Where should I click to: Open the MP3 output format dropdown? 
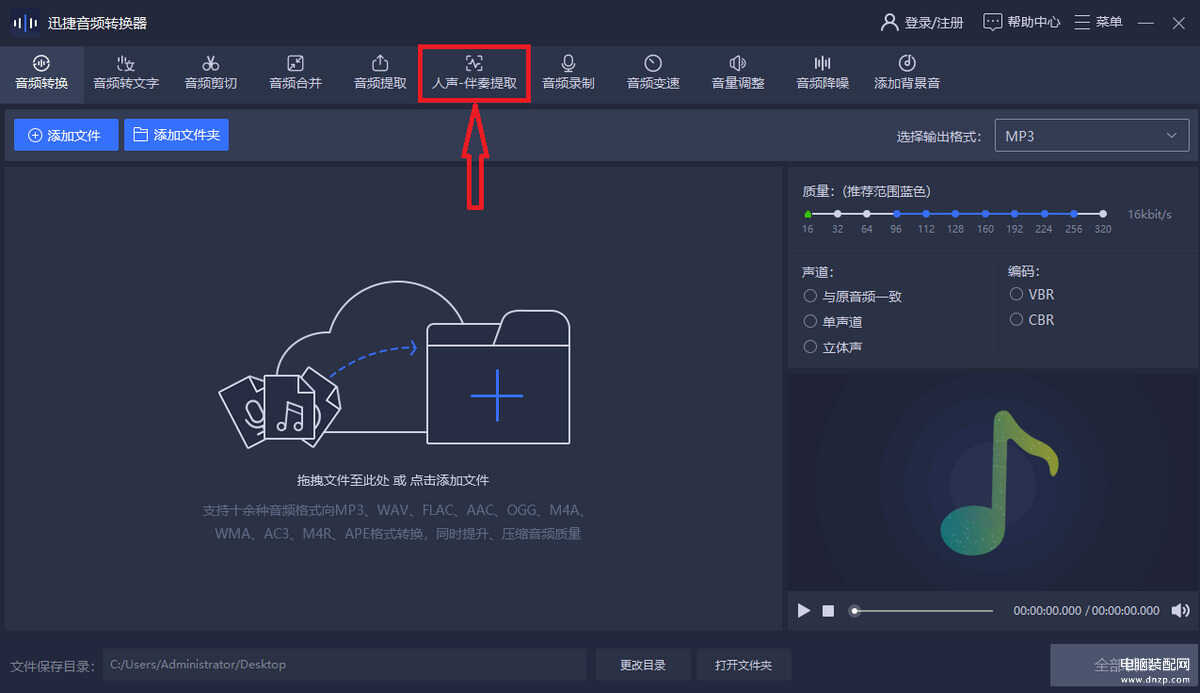tap(1092, 136)
